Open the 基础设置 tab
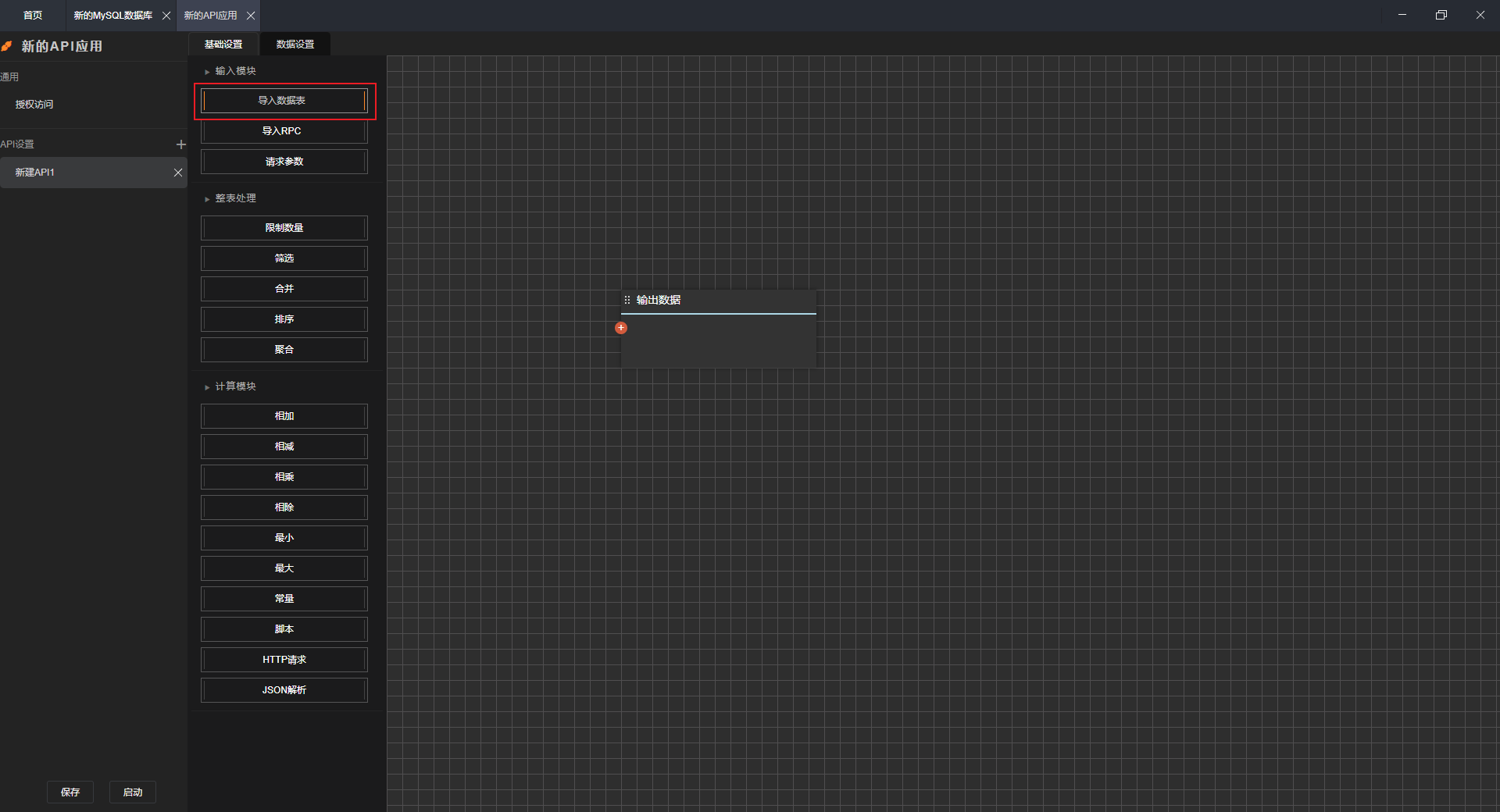Viewport: 1500px width, 812px height. [223, 45]
